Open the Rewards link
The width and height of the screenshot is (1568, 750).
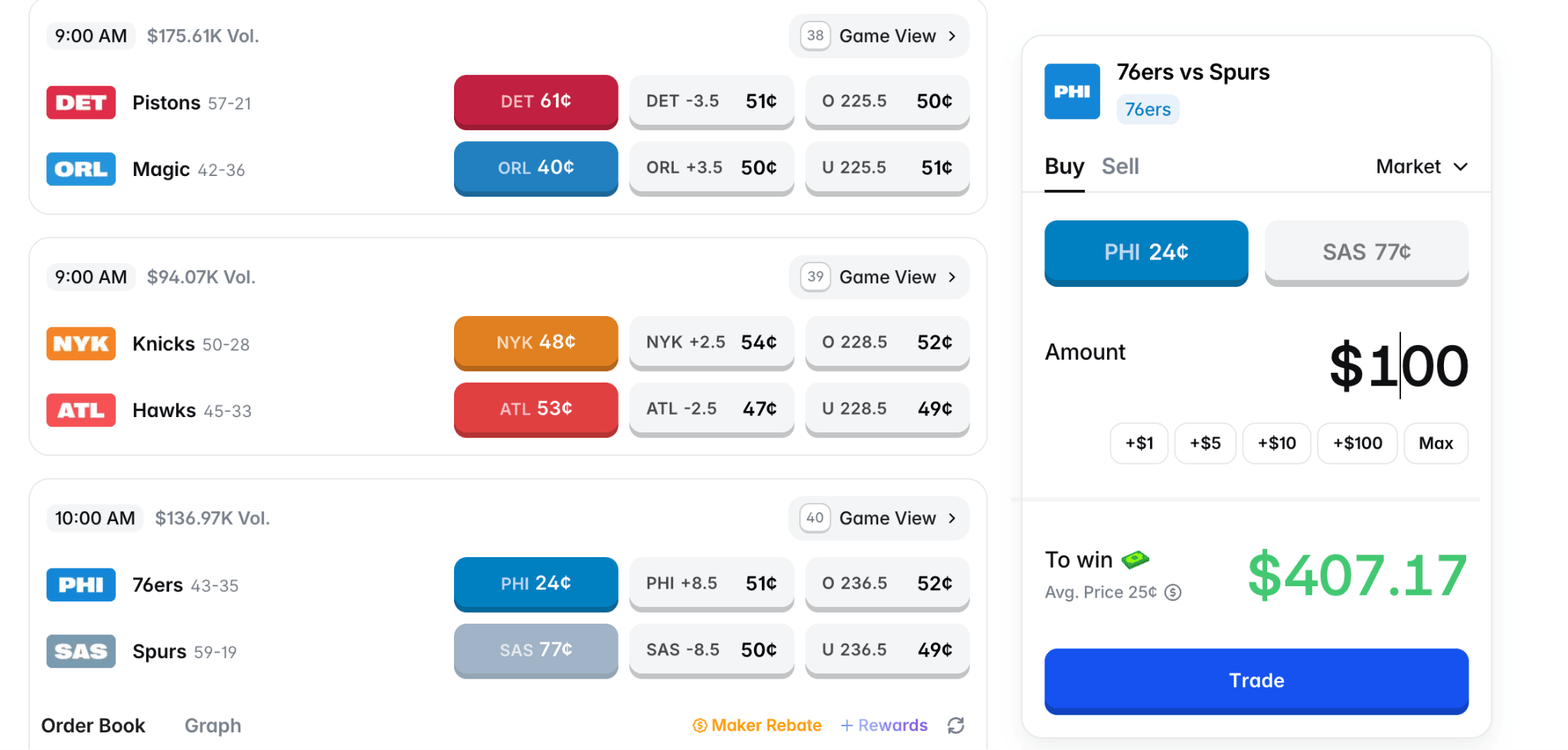tap(884, 726)
